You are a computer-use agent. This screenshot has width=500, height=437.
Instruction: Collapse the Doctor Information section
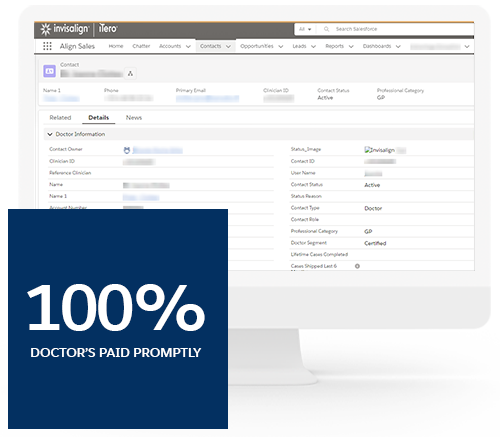click(50, 134)
